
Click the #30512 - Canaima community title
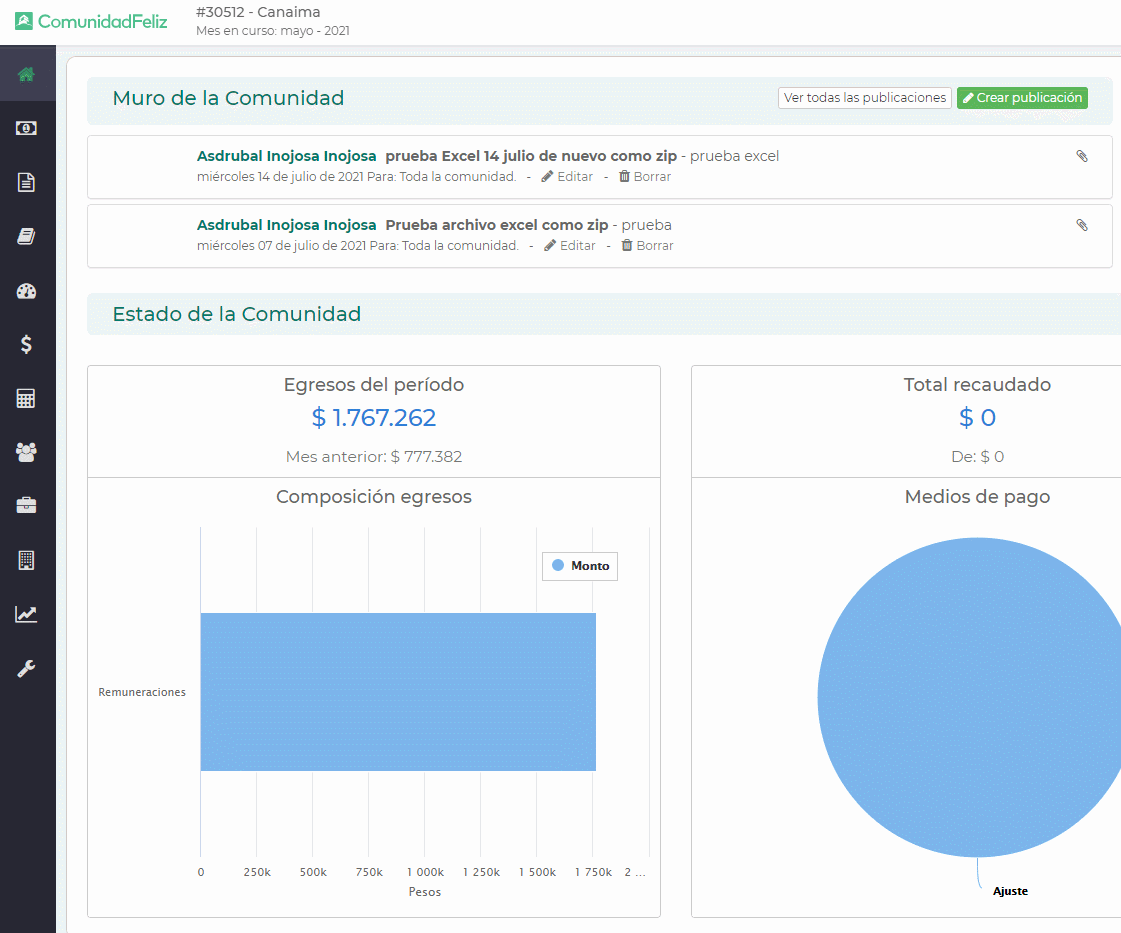tap(258, 12)
